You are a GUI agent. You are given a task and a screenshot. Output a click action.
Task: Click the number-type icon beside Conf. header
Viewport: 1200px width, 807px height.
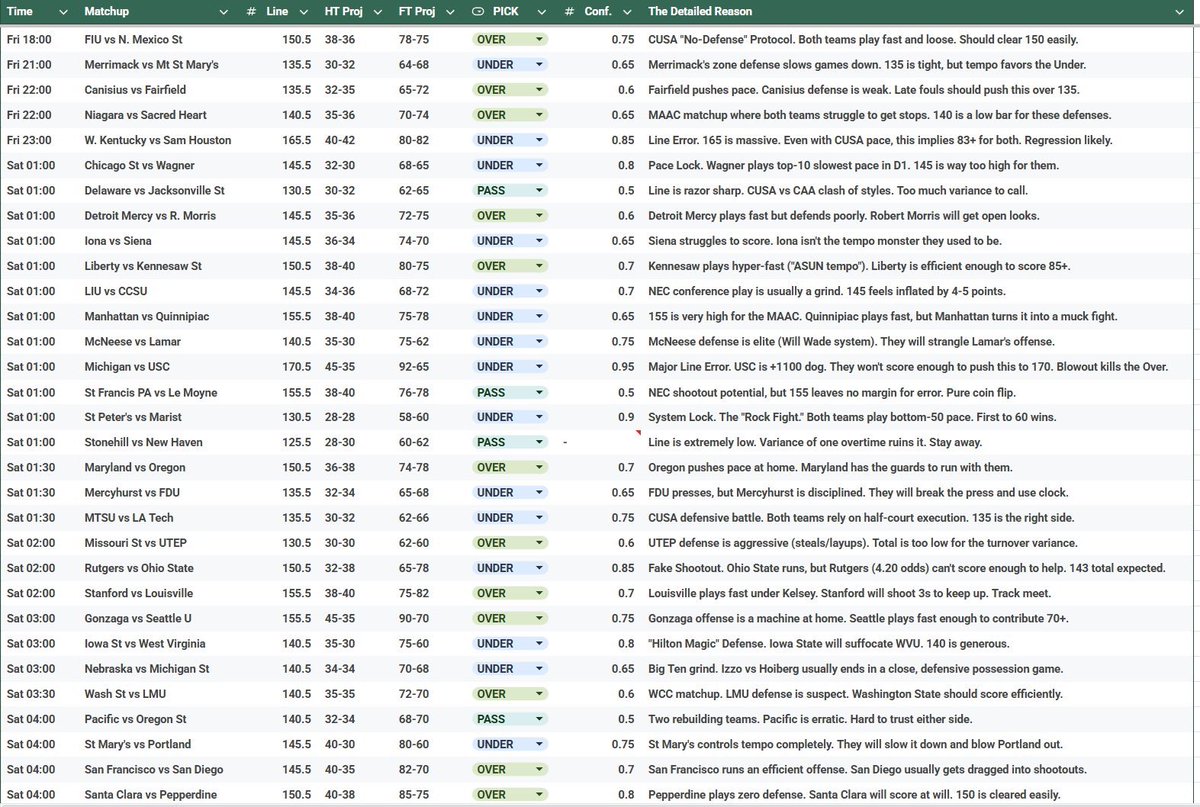(x=569, y=11)
